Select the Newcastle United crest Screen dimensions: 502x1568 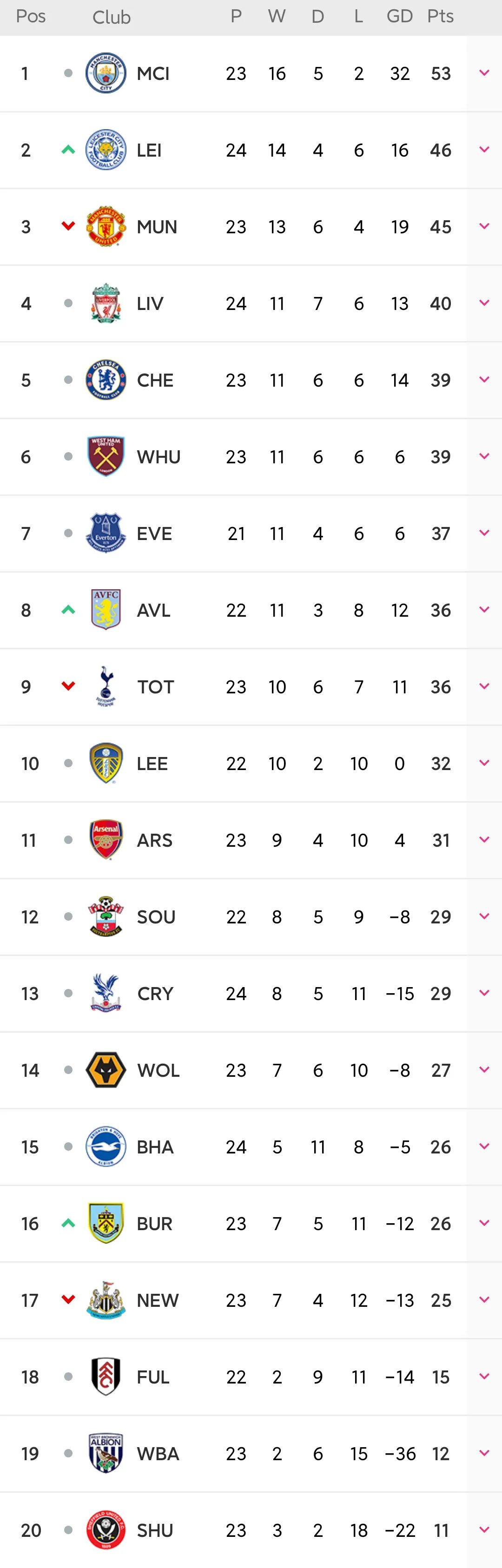point(106,1300)
